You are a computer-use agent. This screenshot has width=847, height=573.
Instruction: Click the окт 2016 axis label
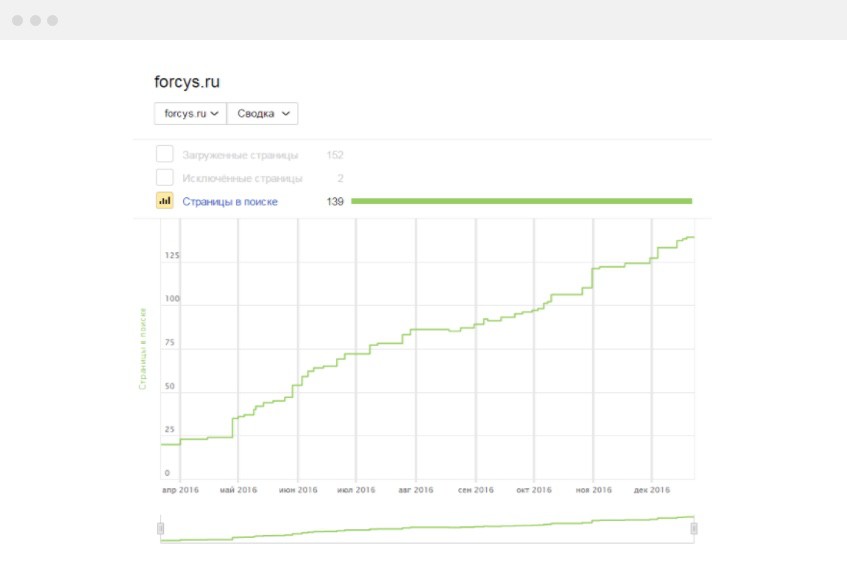point(534,490)
